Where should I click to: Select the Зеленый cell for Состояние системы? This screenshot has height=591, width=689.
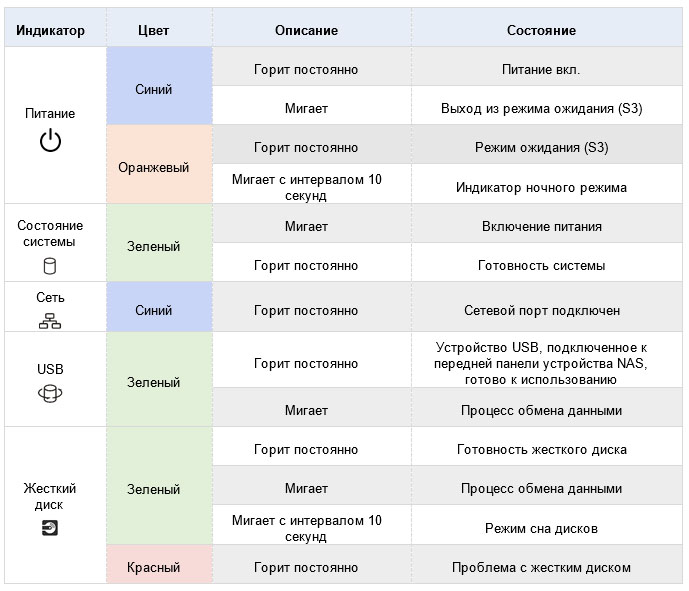pyautogui.click(x=153, y=245)
